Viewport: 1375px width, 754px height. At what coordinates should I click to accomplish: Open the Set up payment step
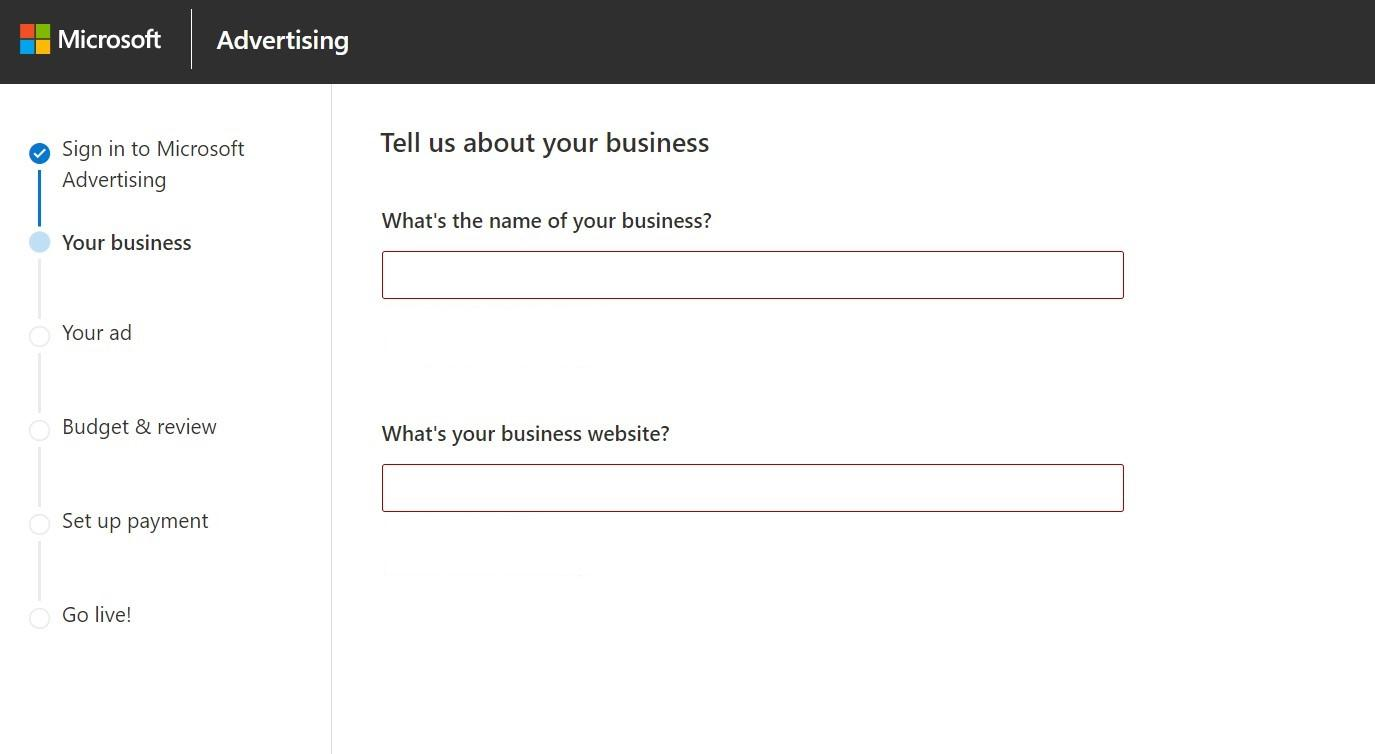pyautogui.click(x=135, y=521)
